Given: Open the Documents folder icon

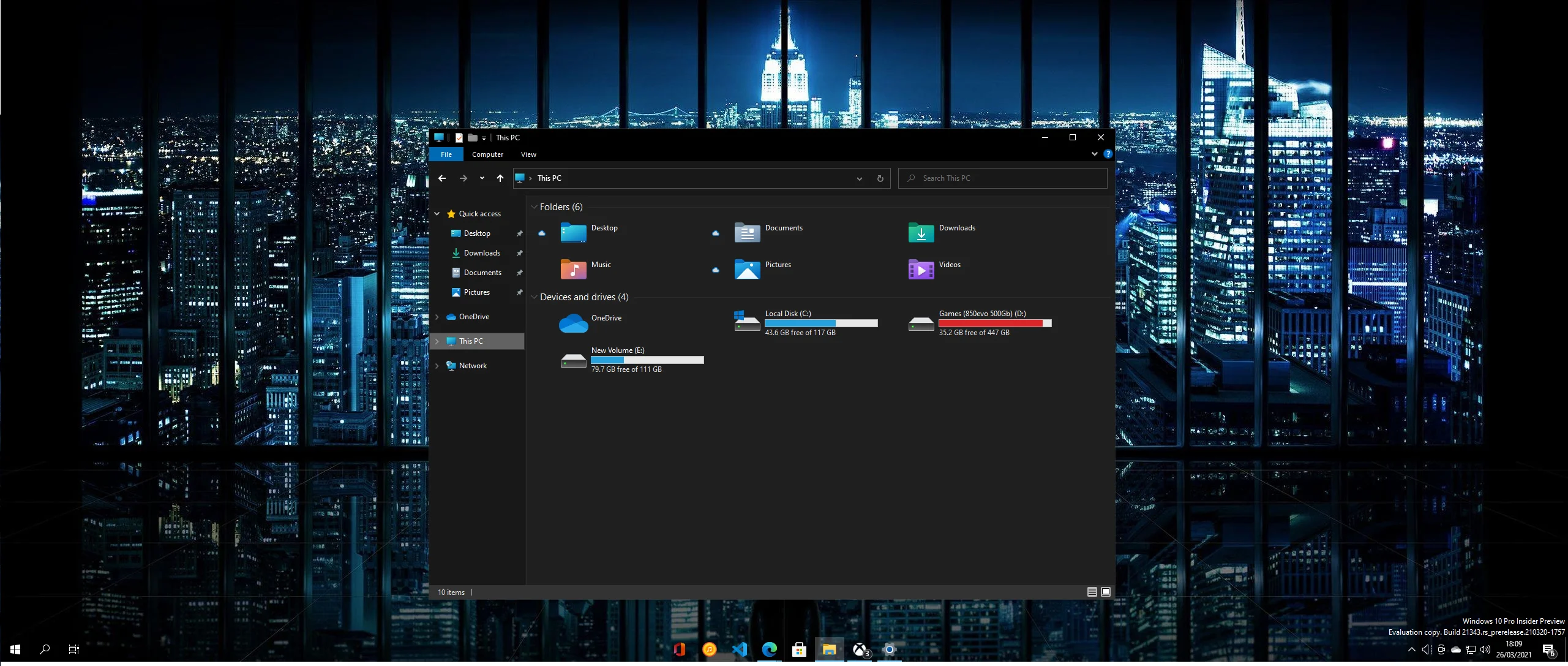Looking at the screenshot, I should coord(747,233).
